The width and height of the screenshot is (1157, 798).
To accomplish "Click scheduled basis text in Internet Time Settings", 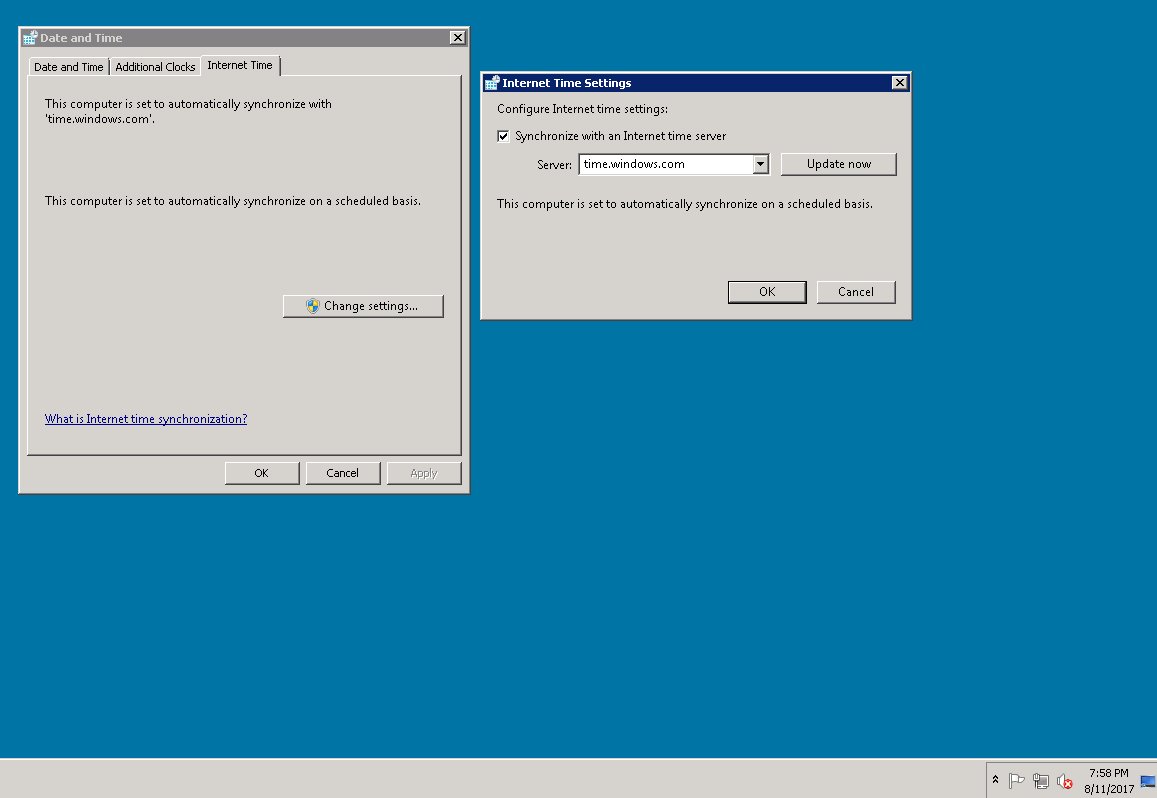I will point(685,204).
